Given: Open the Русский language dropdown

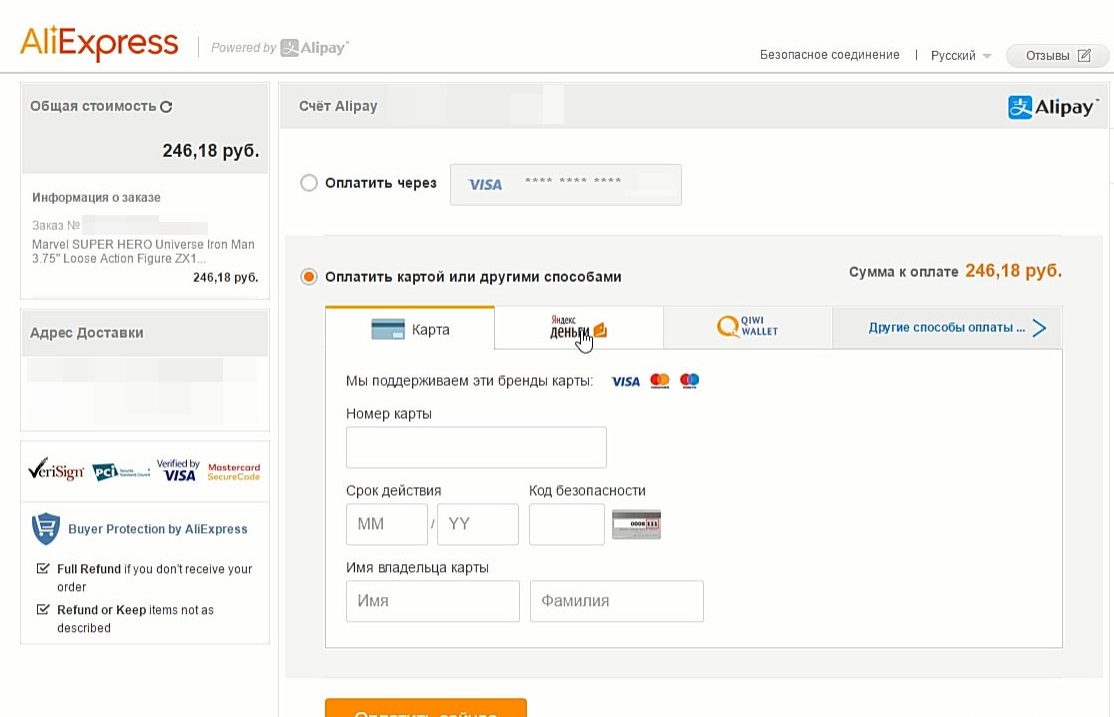Looking at the screenshot, I should click(961, 55).
